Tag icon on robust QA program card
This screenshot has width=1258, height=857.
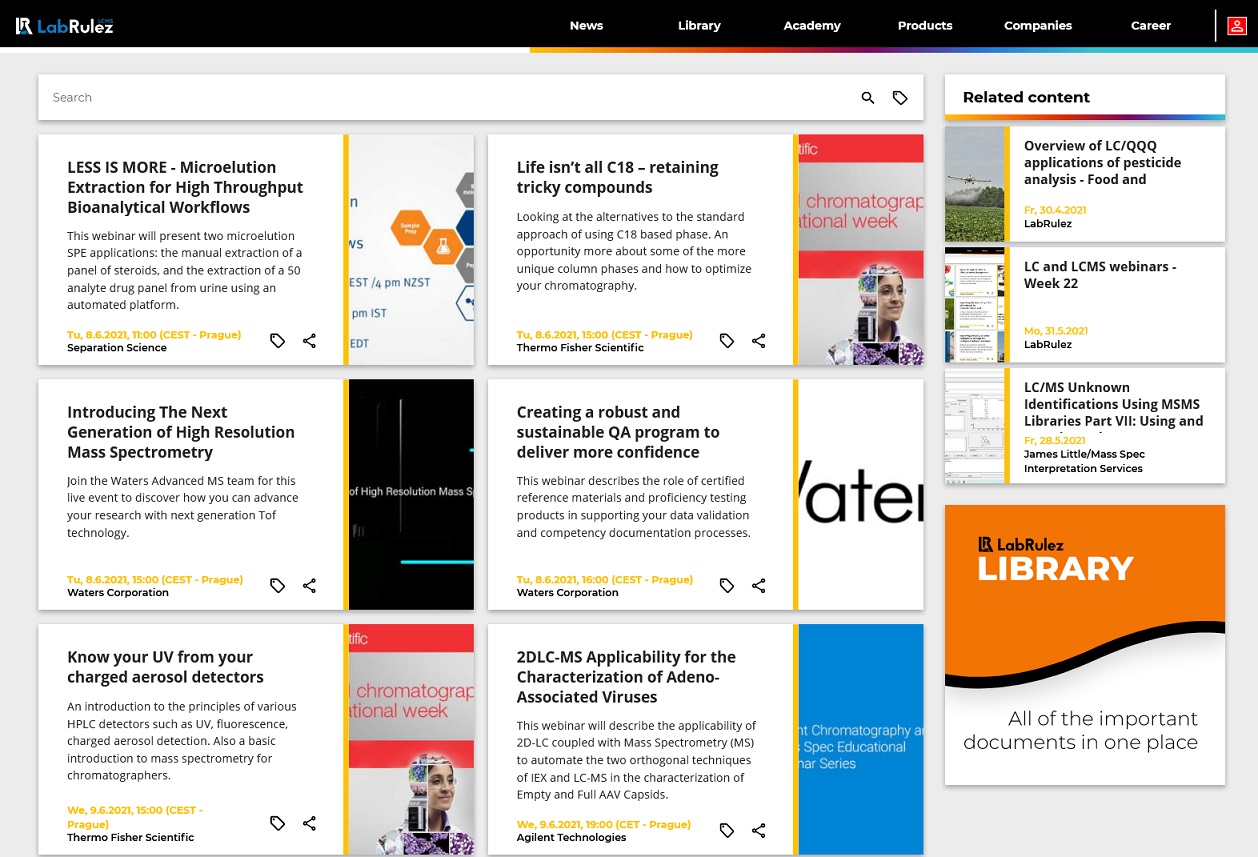[727, 586]
